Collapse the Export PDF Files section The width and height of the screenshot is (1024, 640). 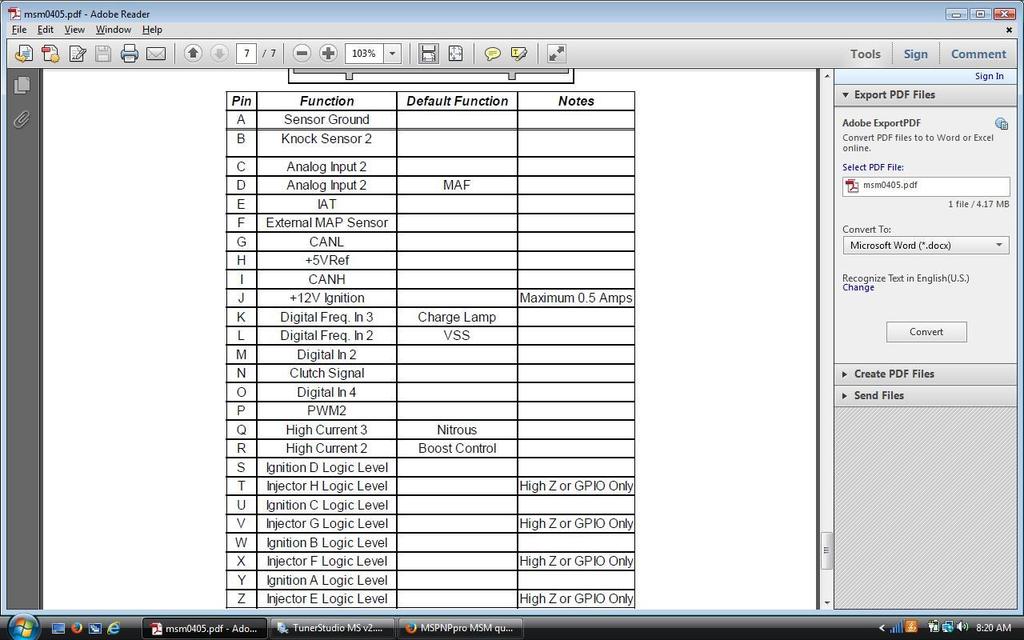click(925, 95)
